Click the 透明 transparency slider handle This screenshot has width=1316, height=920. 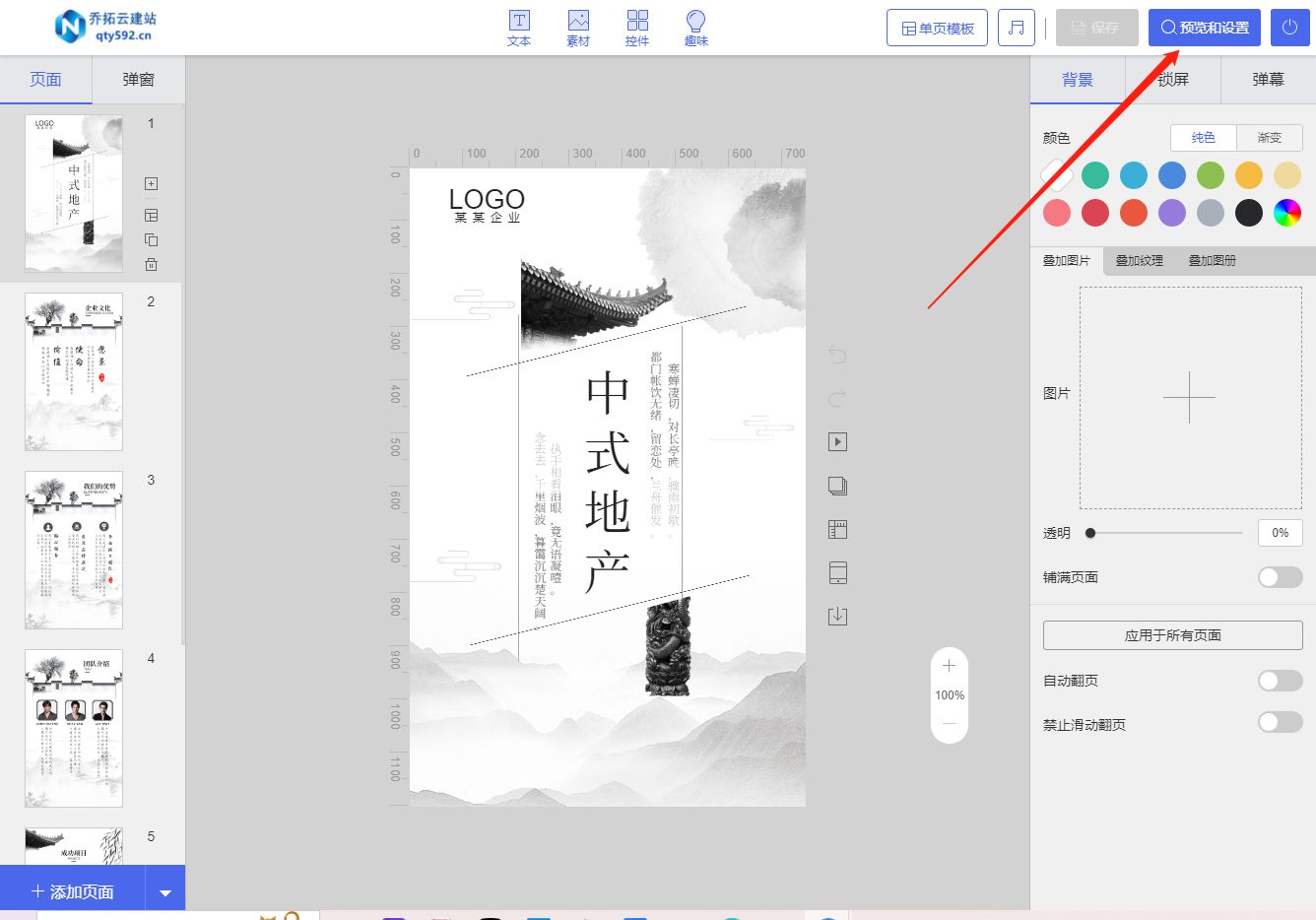(1090, 533)
